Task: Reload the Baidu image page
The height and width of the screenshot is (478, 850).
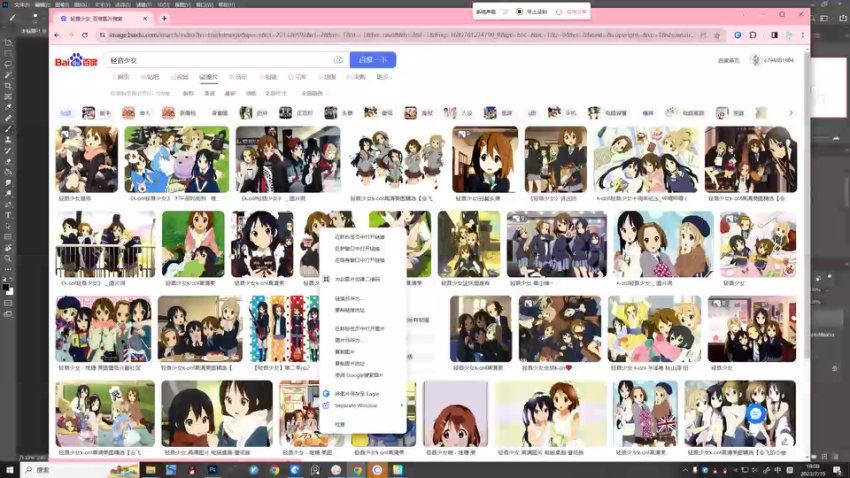Action: pos(85,35)
